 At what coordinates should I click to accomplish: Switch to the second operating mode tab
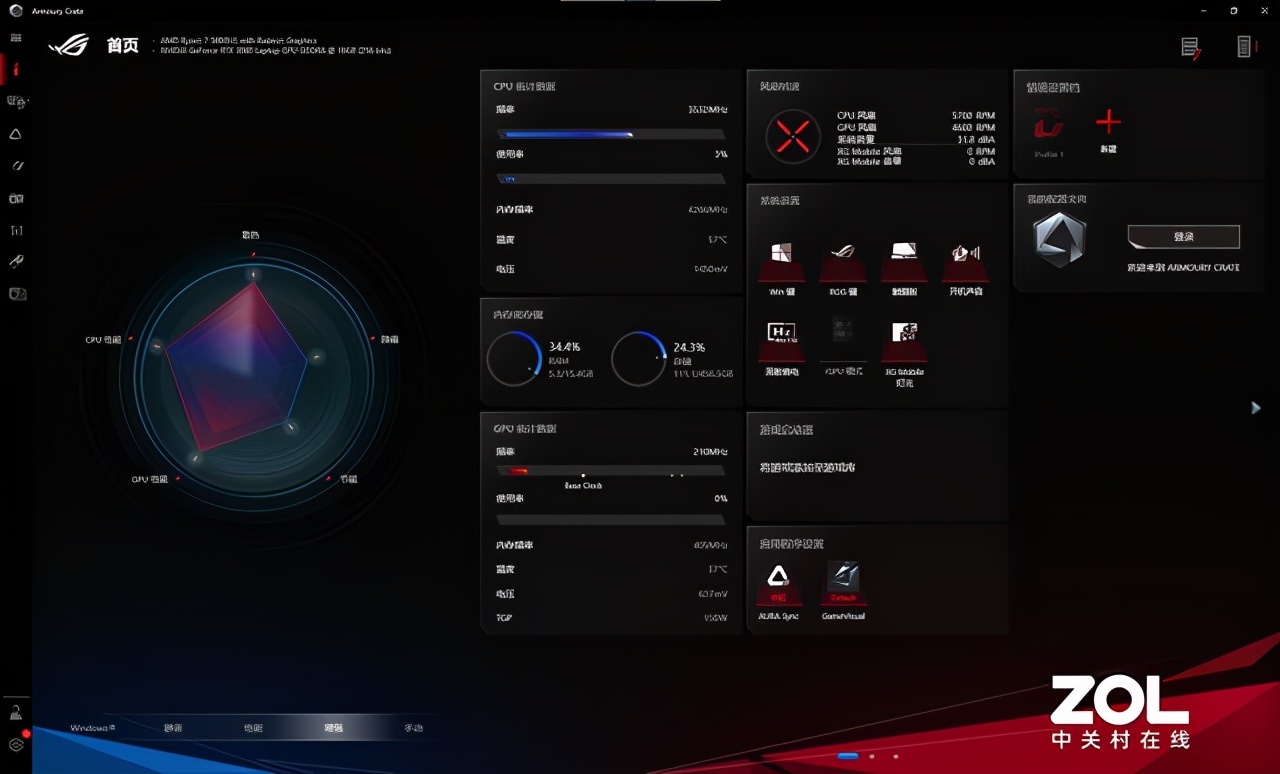(173, 728)
